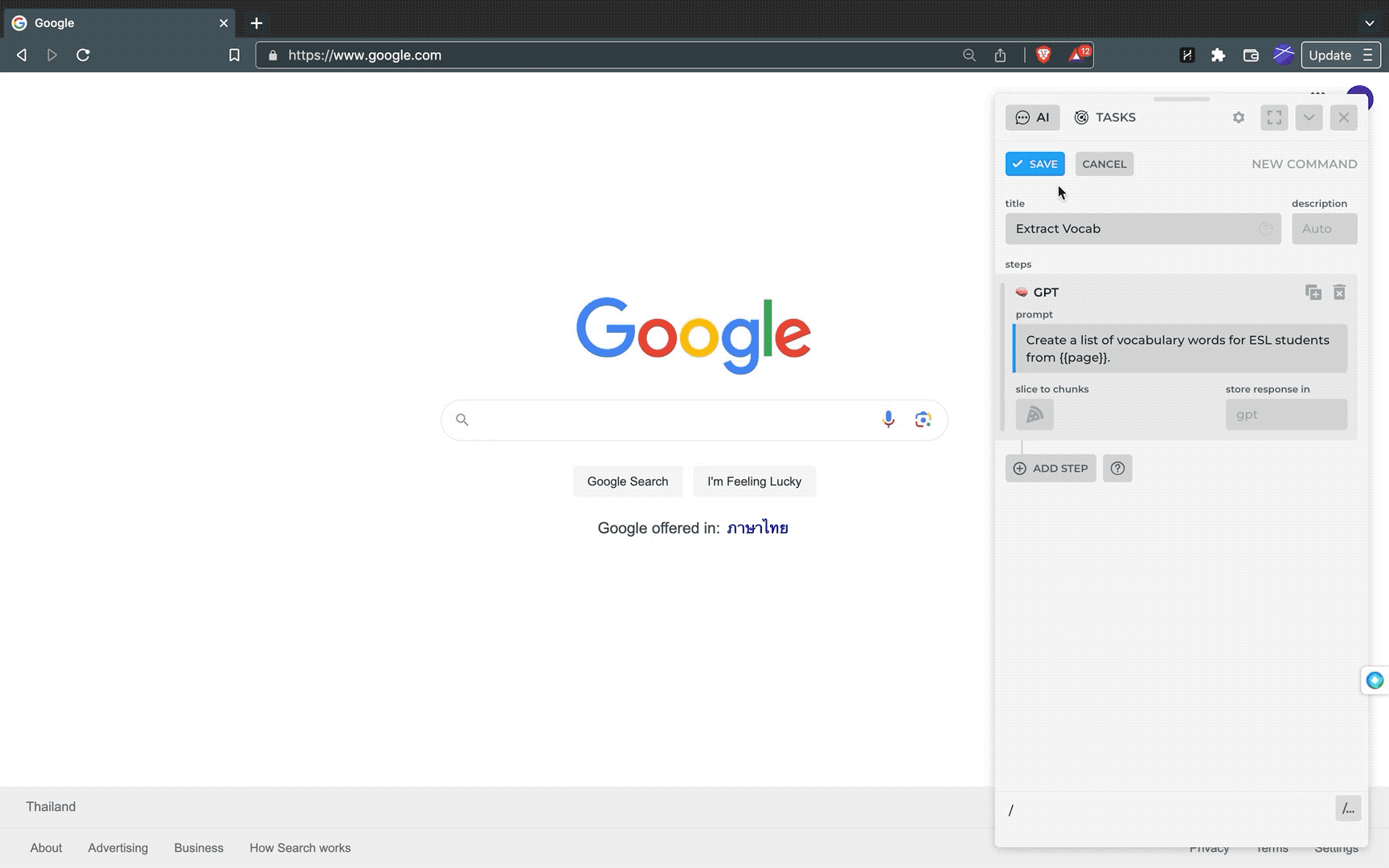Click the GPT step header label
This screenshot has width=1389, height=868.
pos(1046,293)
